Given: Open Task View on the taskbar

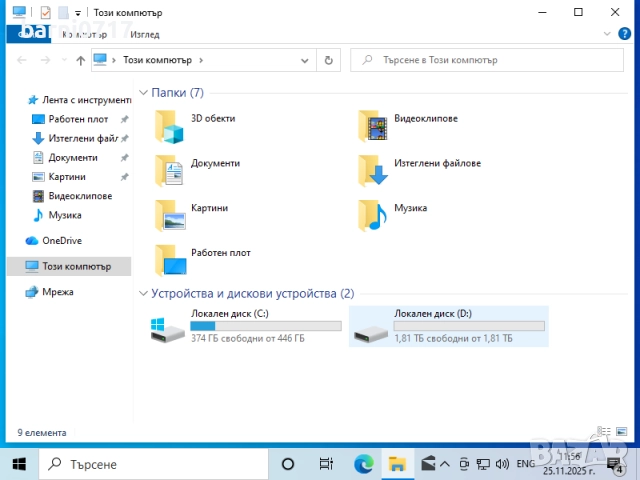Looking at the screenshot, I should (x=326, y=464).
